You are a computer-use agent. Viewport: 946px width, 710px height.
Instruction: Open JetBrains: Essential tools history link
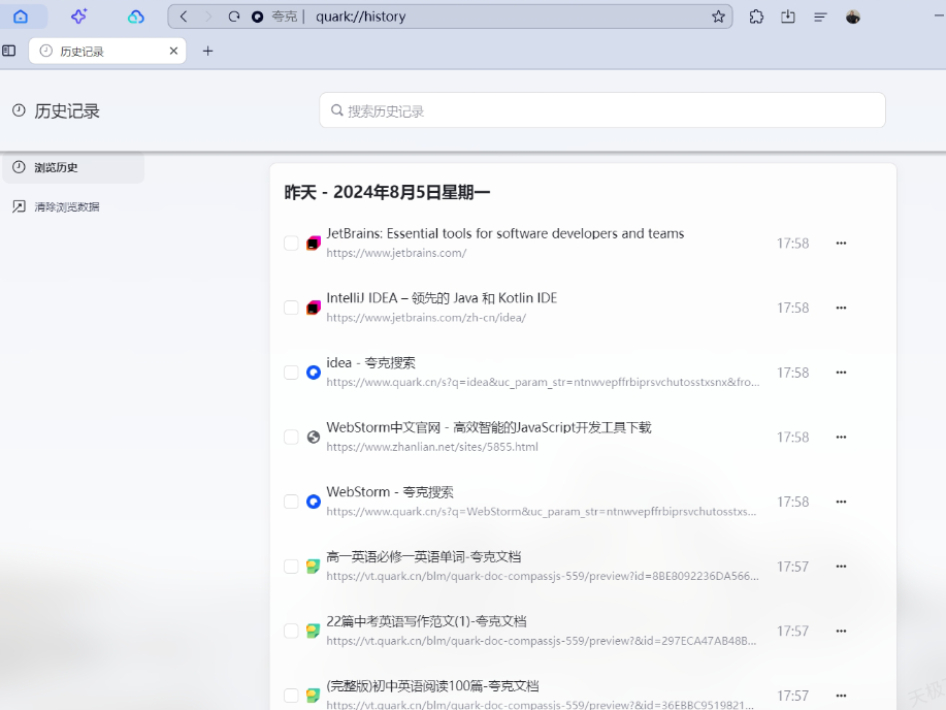[505, 233]
